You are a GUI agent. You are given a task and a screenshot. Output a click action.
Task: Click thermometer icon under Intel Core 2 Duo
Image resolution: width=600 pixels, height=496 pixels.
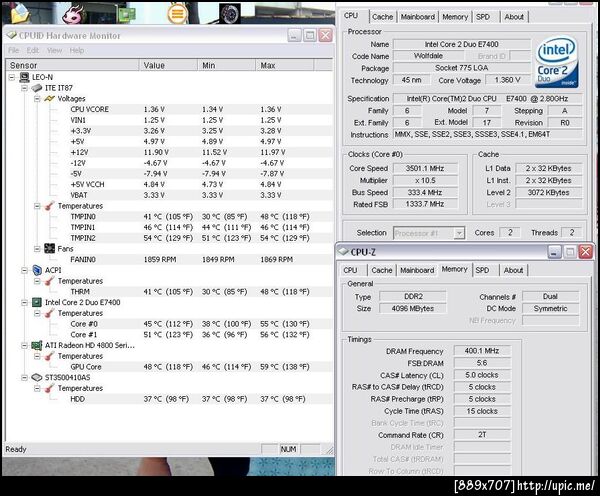(x=49, y=313)
